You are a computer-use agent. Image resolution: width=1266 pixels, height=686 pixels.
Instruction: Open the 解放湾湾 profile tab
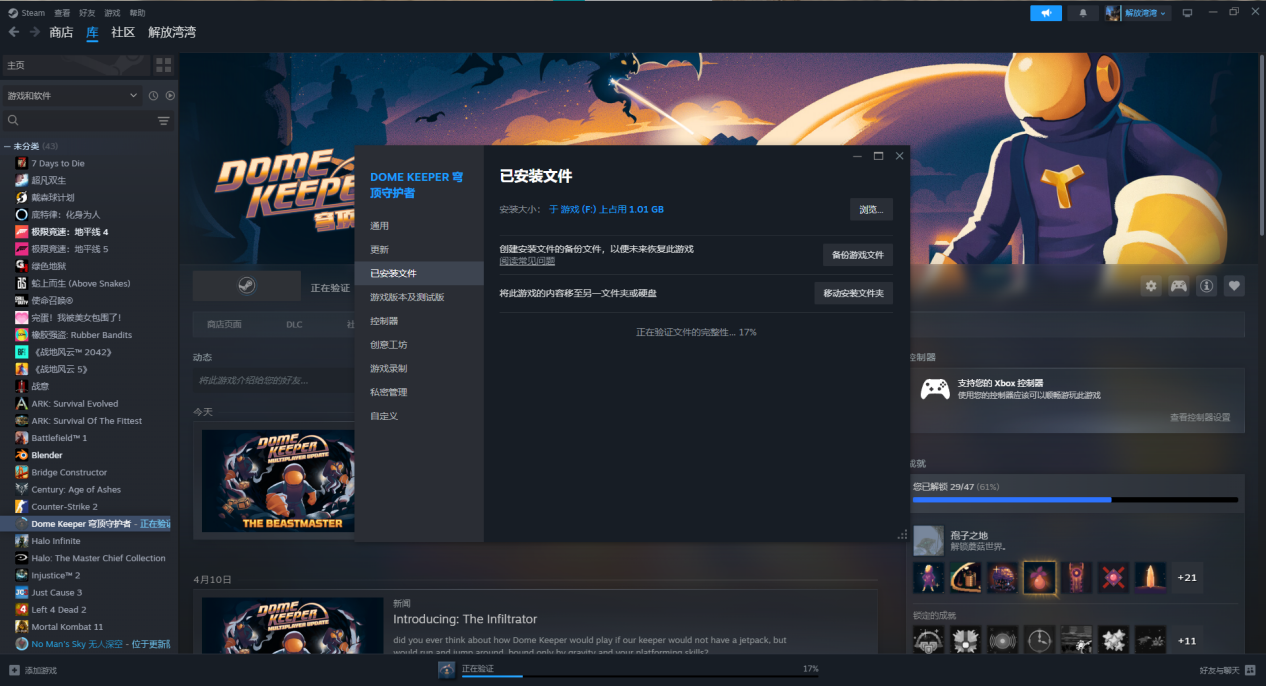point(172,32)
